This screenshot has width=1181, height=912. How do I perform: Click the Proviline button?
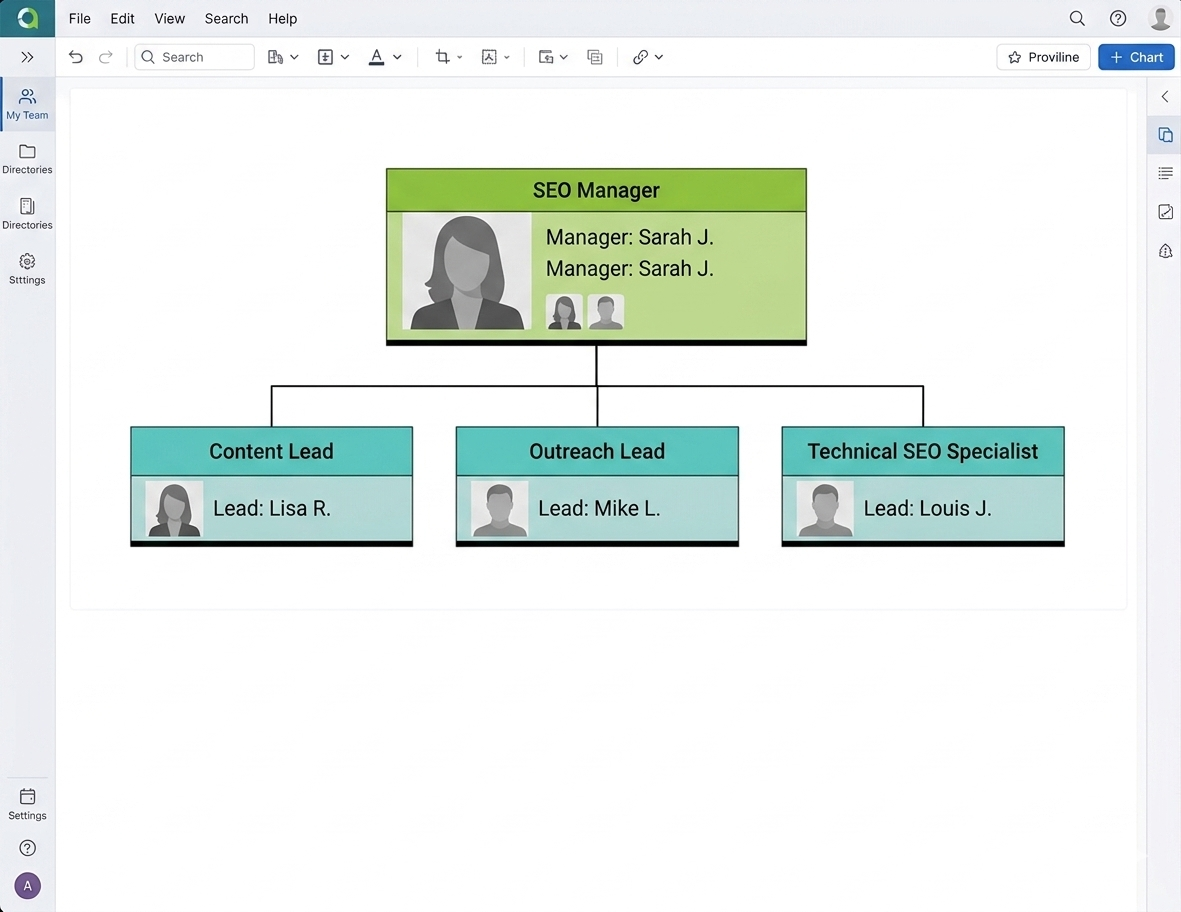click(x=1043, y=57)
